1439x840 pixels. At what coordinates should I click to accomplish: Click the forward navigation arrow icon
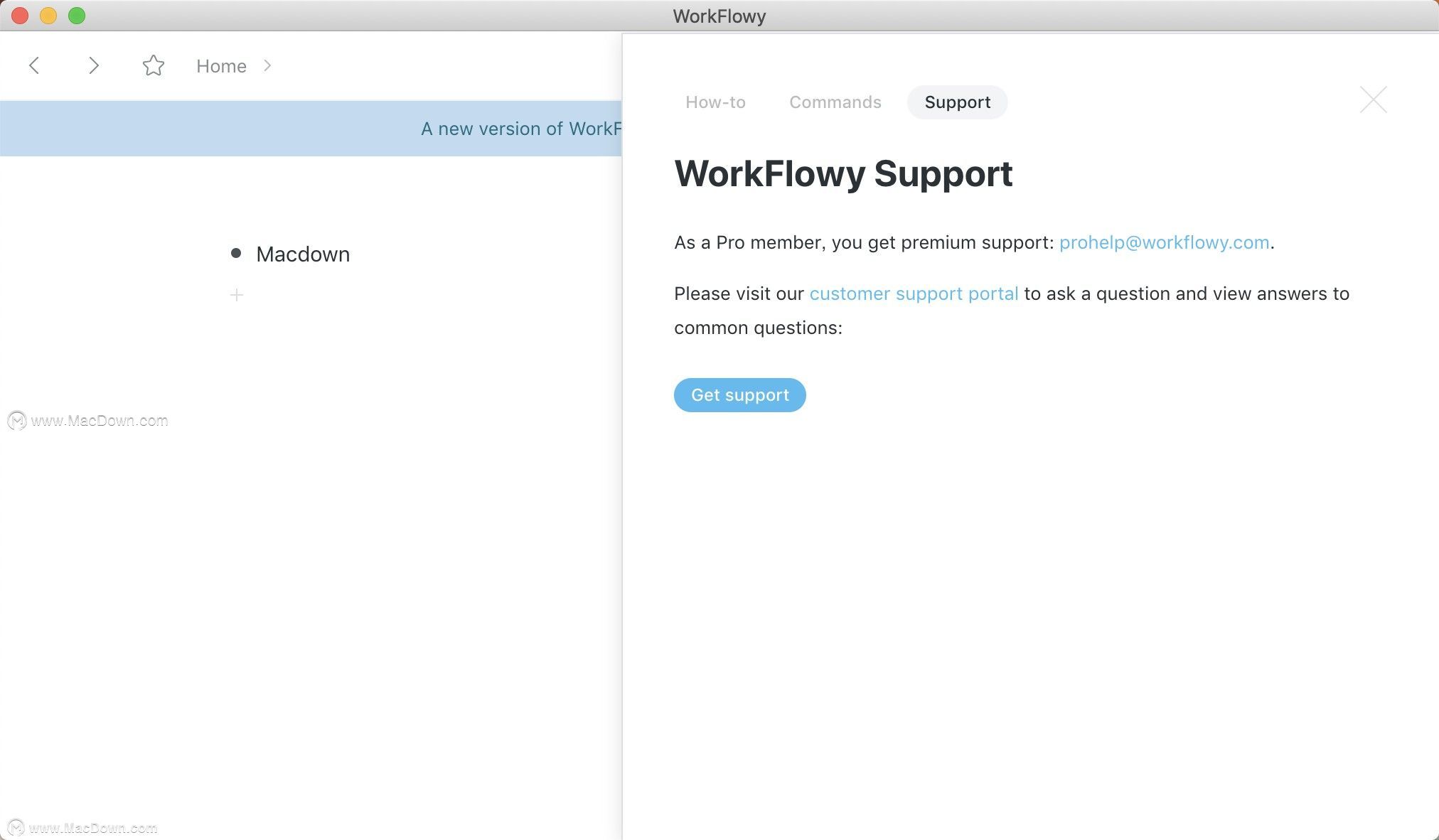pyautogui.click(x=92, y=65)
